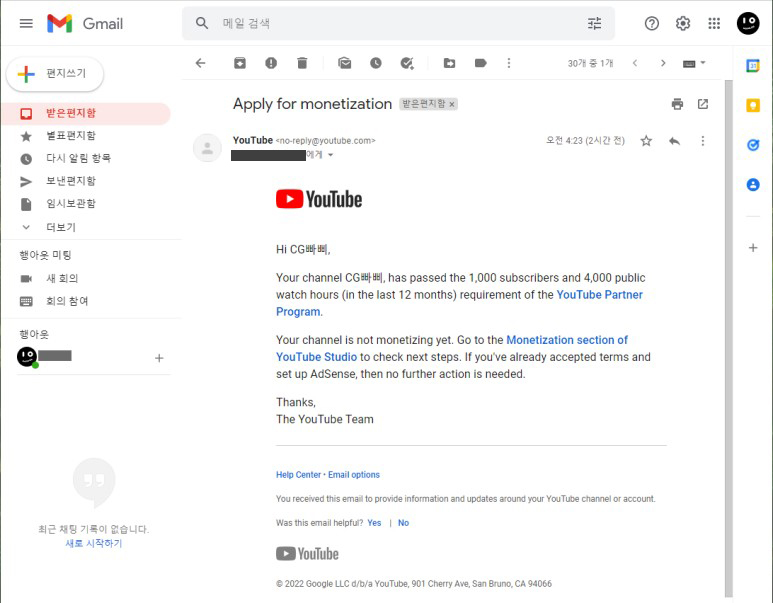Image resolution: width=773 pixels, height=603 pixels.
Task: Remove the 받은편지함 label tag
Action: pyautogui.click(x=452, y=104)
